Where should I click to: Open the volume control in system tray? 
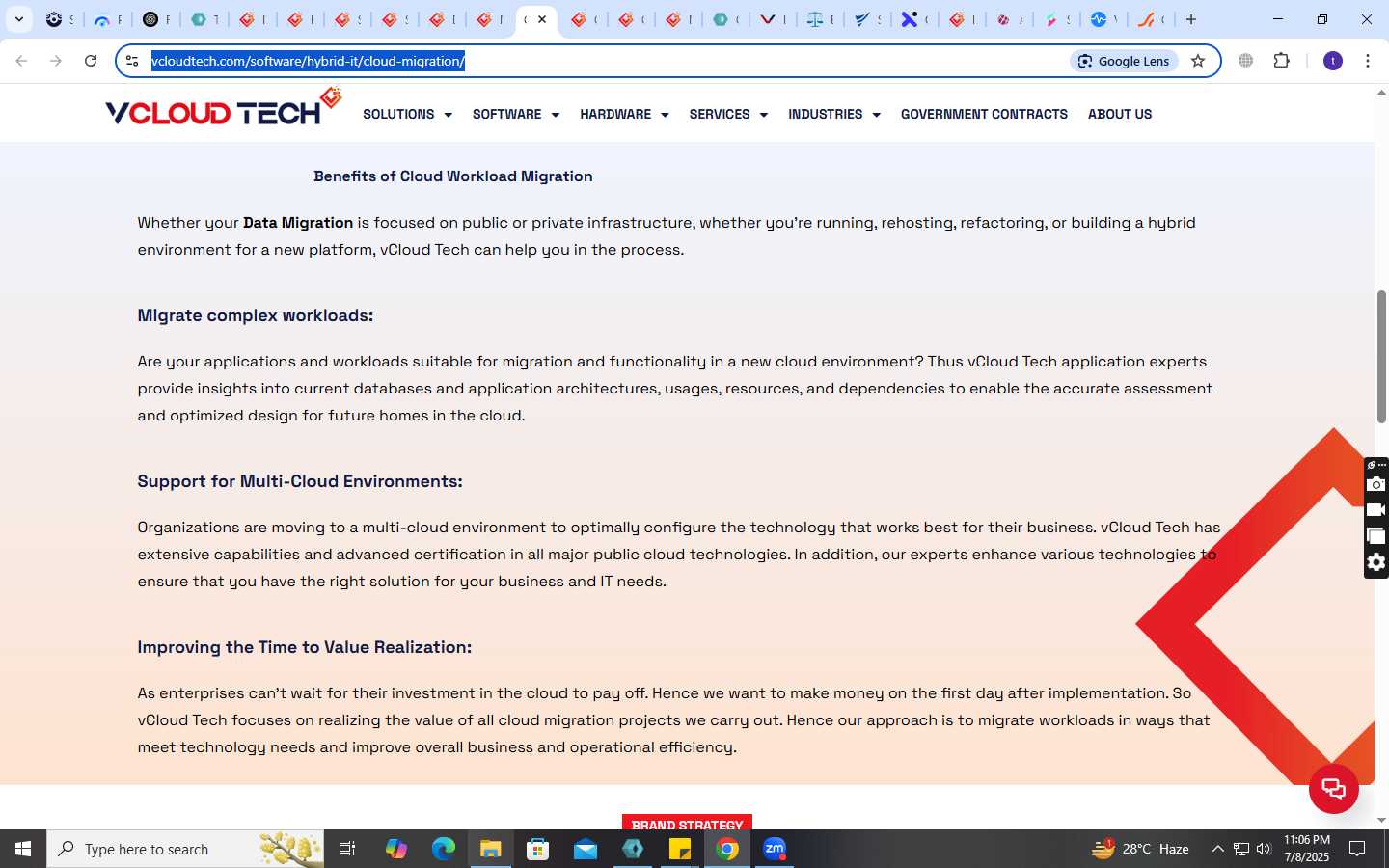[1264, 849]
